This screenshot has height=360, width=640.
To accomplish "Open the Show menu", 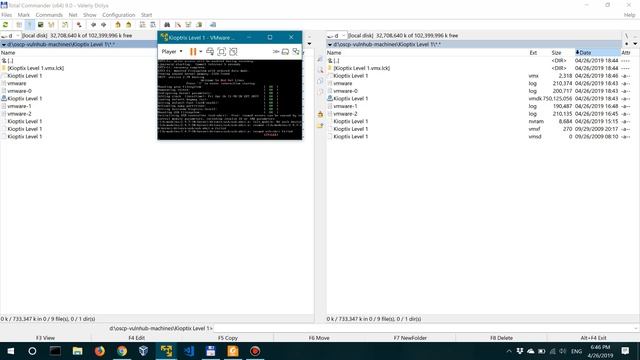I will [x=89, y=15].
